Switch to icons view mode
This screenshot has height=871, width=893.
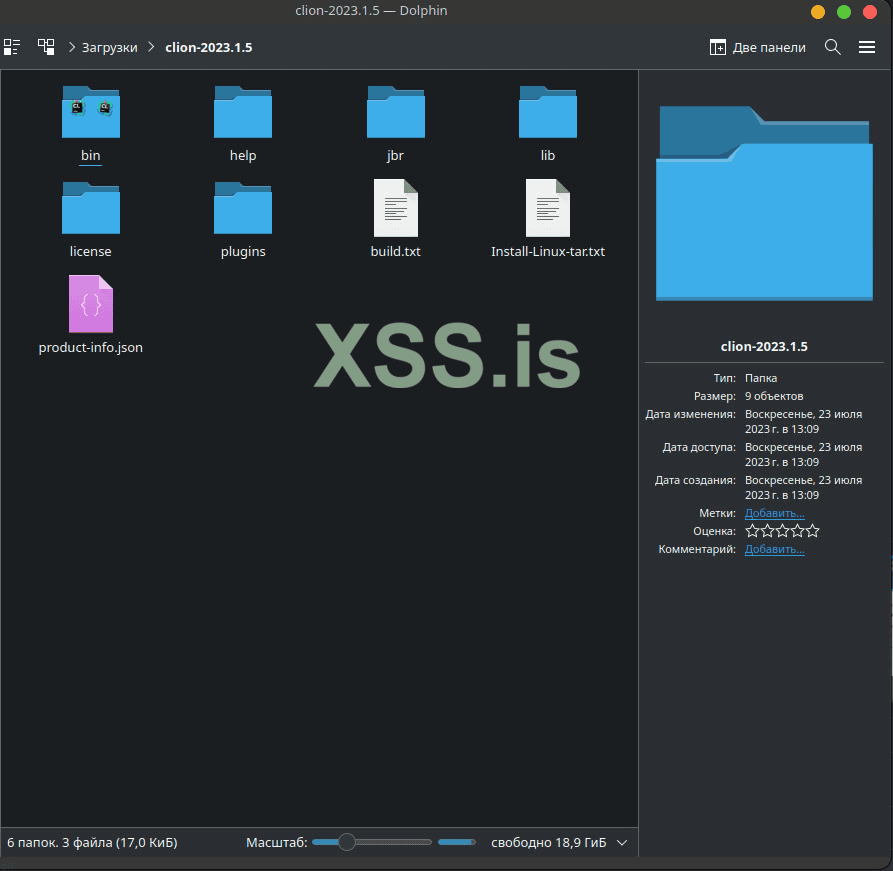click(x=12, y=47)
